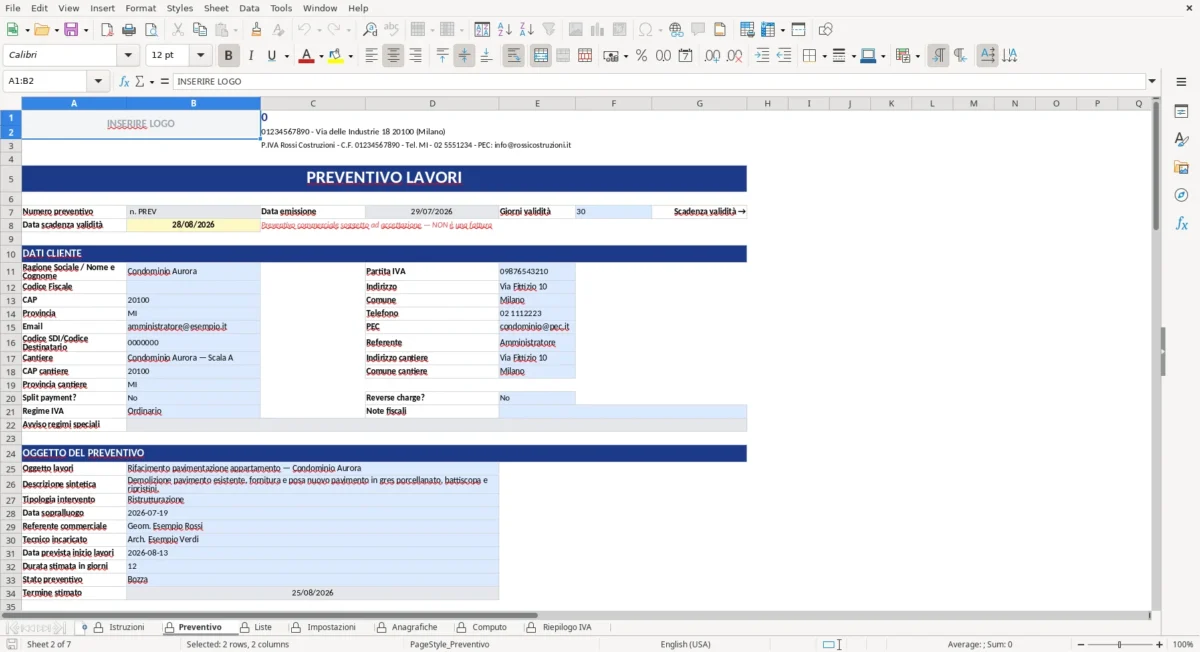Click the Insert Chart icon
This screenshot has height=652, width=1200.
(598, 30)
